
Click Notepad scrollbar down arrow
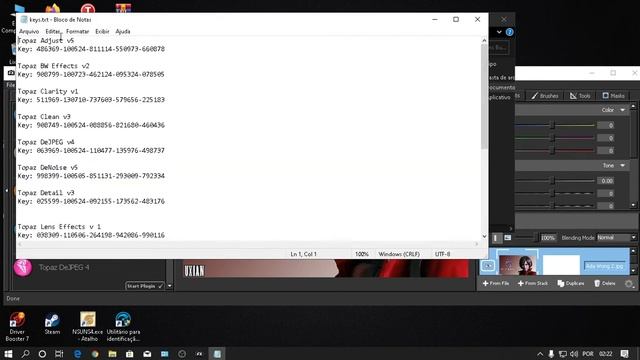(x=484, y=236)
